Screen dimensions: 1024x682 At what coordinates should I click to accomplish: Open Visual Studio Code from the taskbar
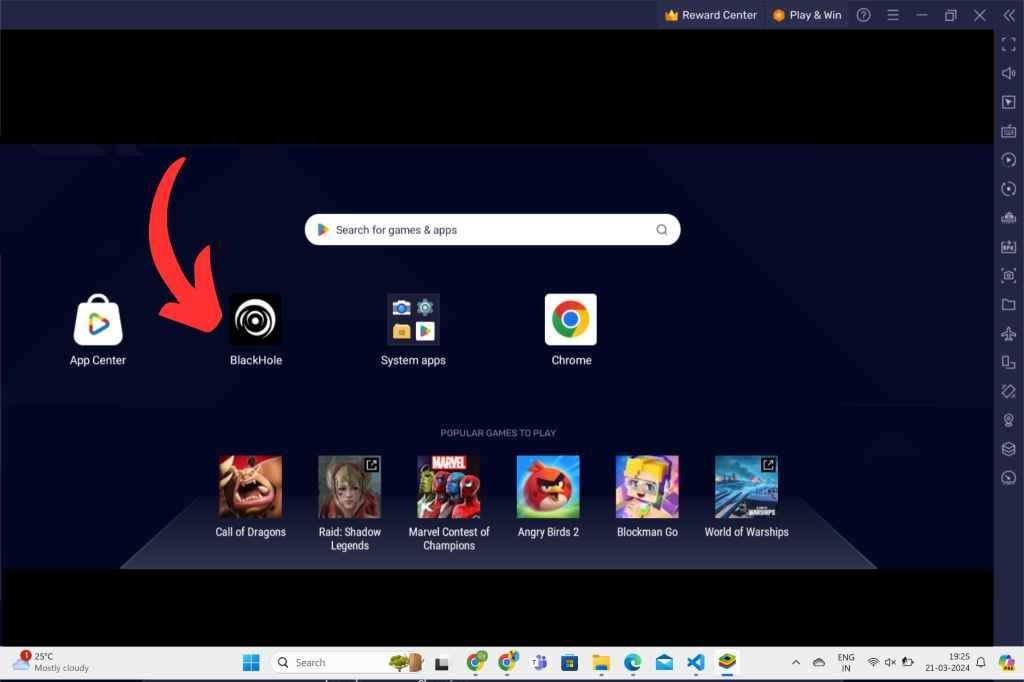(x=696, y=662)
